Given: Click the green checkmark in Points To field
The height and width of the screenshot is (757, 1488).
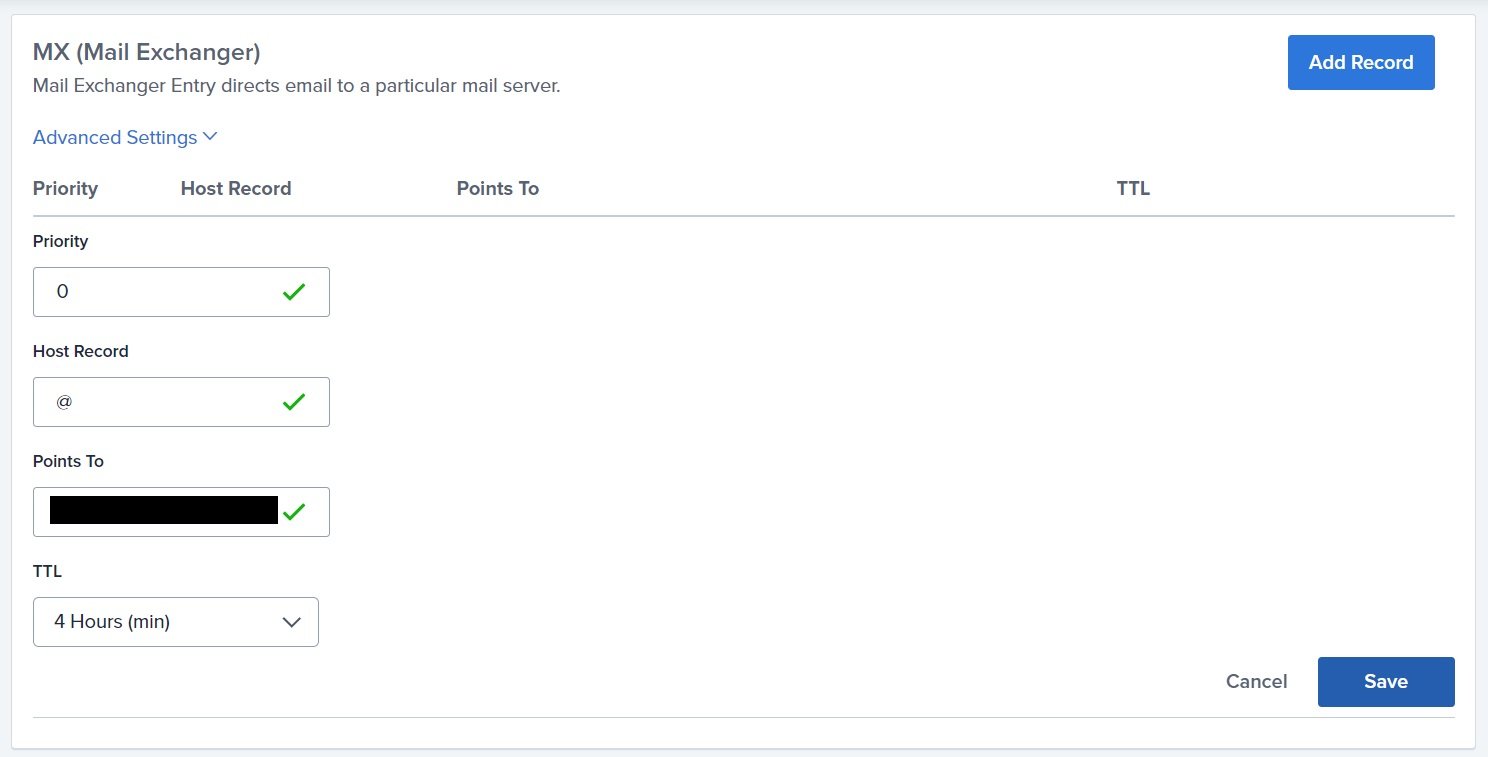Looking at the screenshot, I should point(293,512).
